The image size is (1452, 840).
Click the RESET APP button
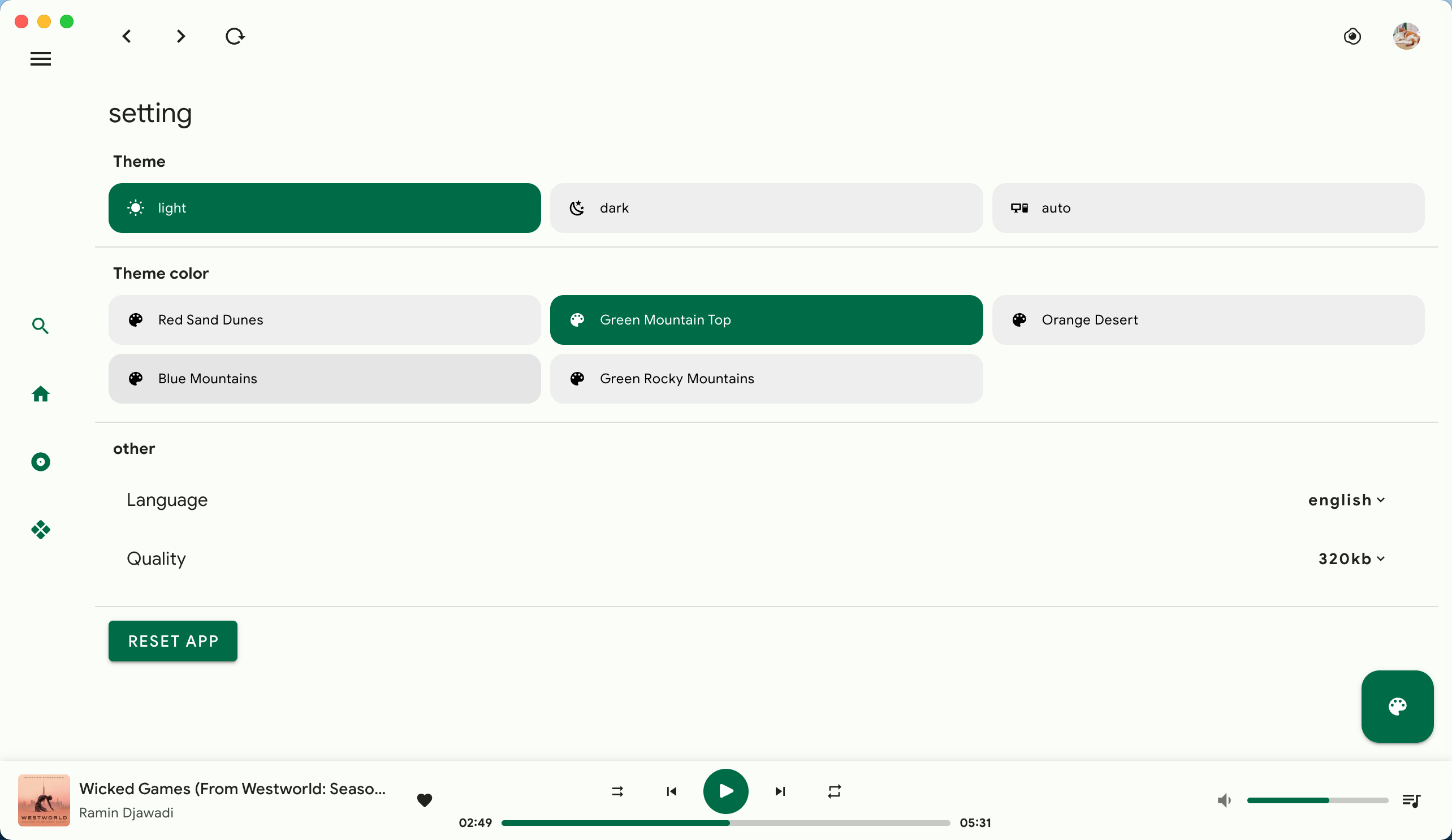pyautogui.click(x=173, y=640)
